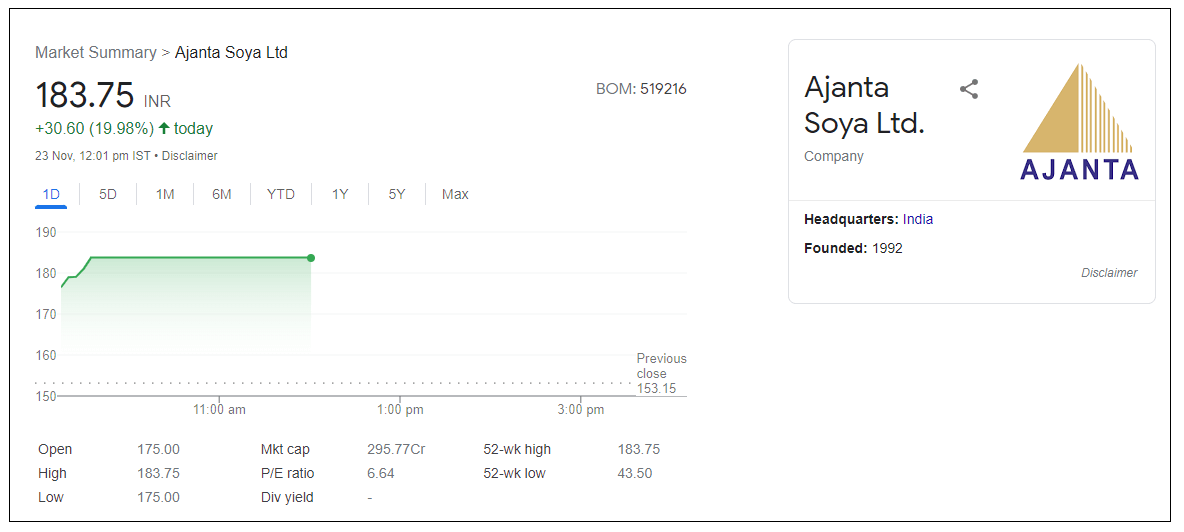Click the 52-wk high value 183.75
Viewport: 1184px width, 532px height.
point(638,449)
